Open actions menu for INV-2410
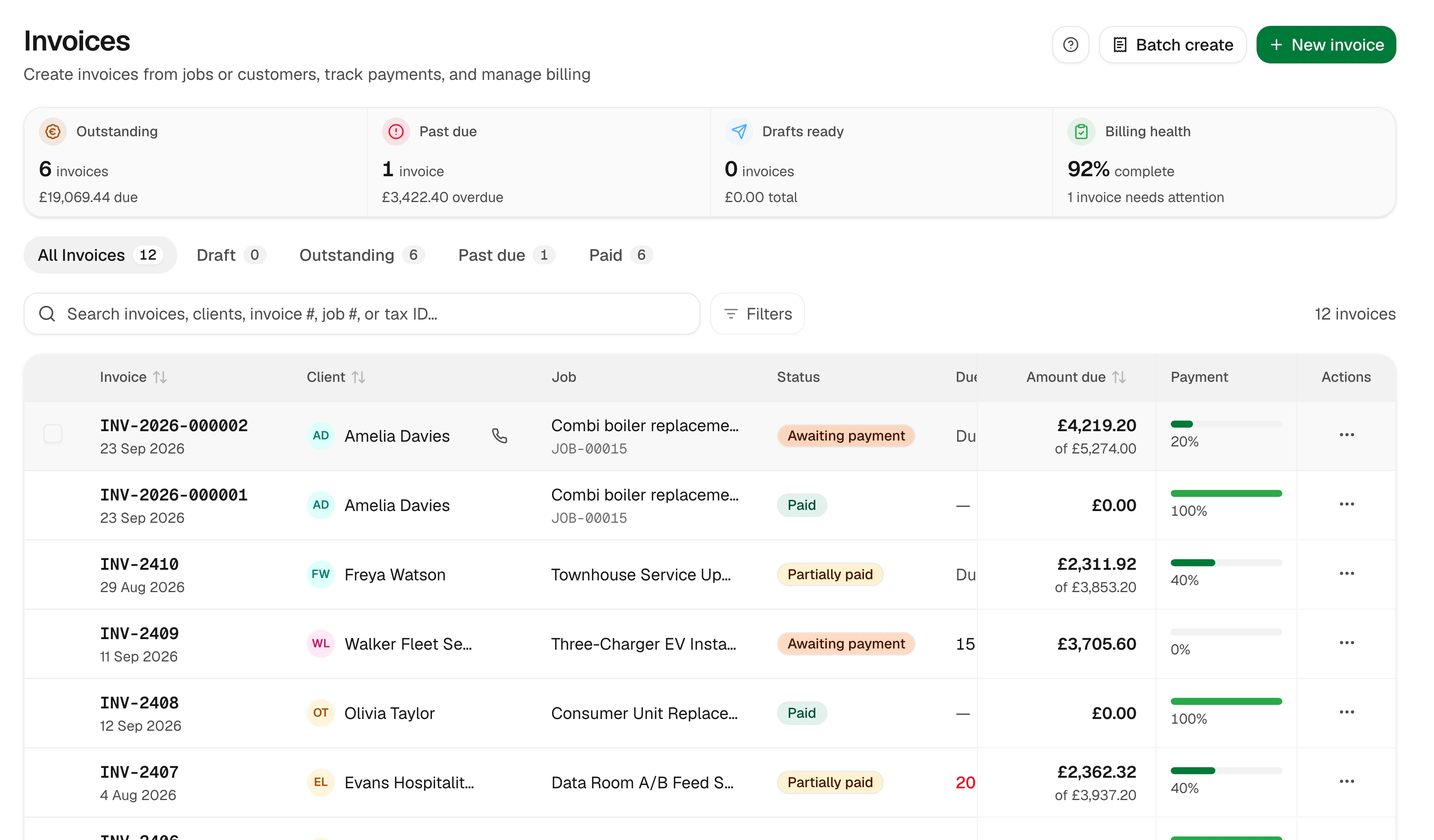 (x=1346, y=574)
